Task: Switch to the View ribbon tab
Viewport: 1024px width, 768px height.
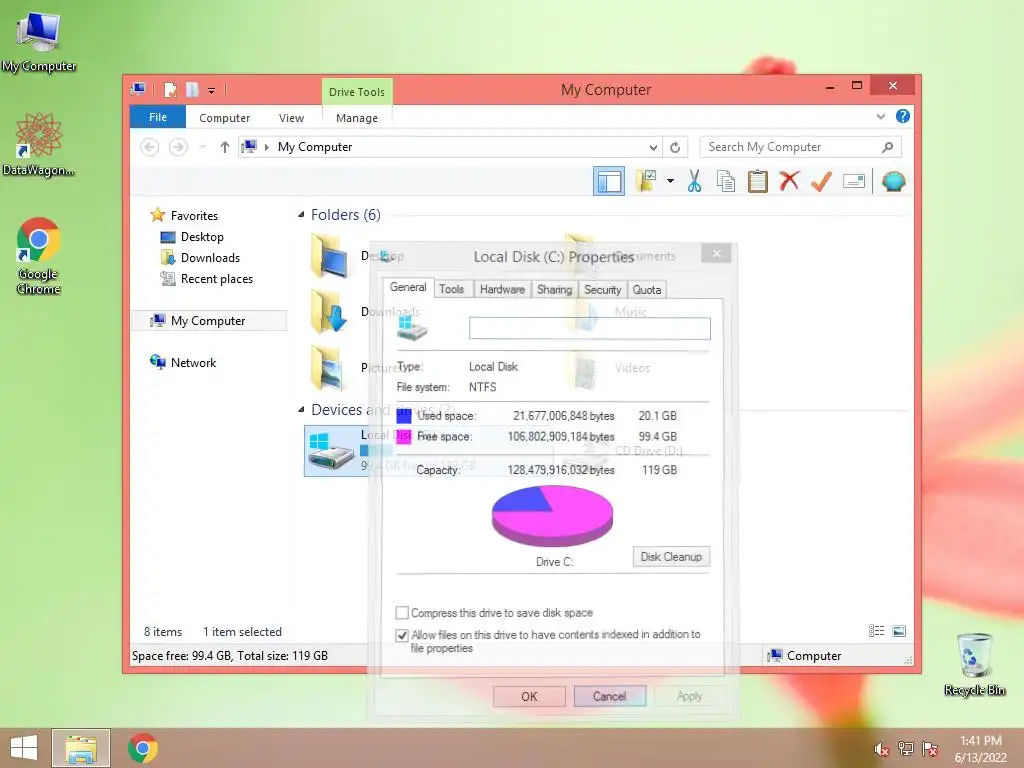Action: (x=291, y=118)
